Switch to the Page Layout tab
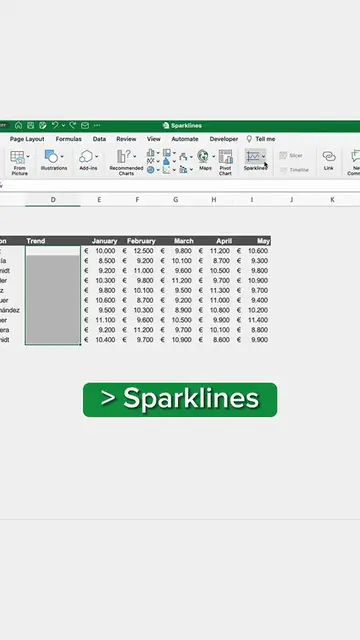The width and height of the screenshot is (360, 640). click(x=27, y=139)
